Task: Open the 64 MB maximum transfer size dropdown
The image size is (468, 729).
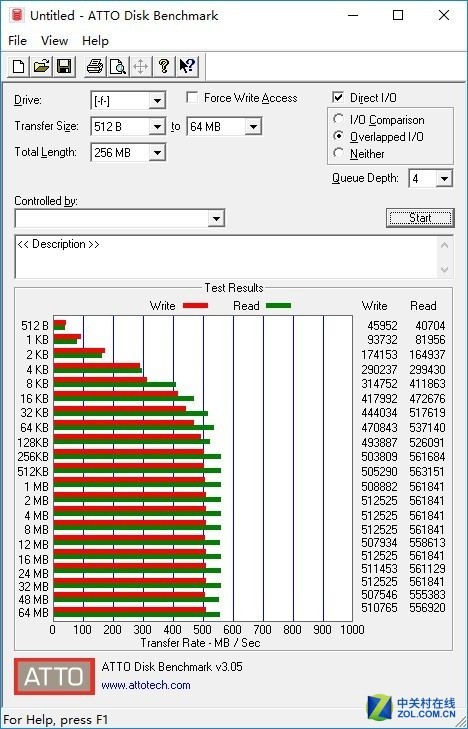Action: [x=253, y=126]
